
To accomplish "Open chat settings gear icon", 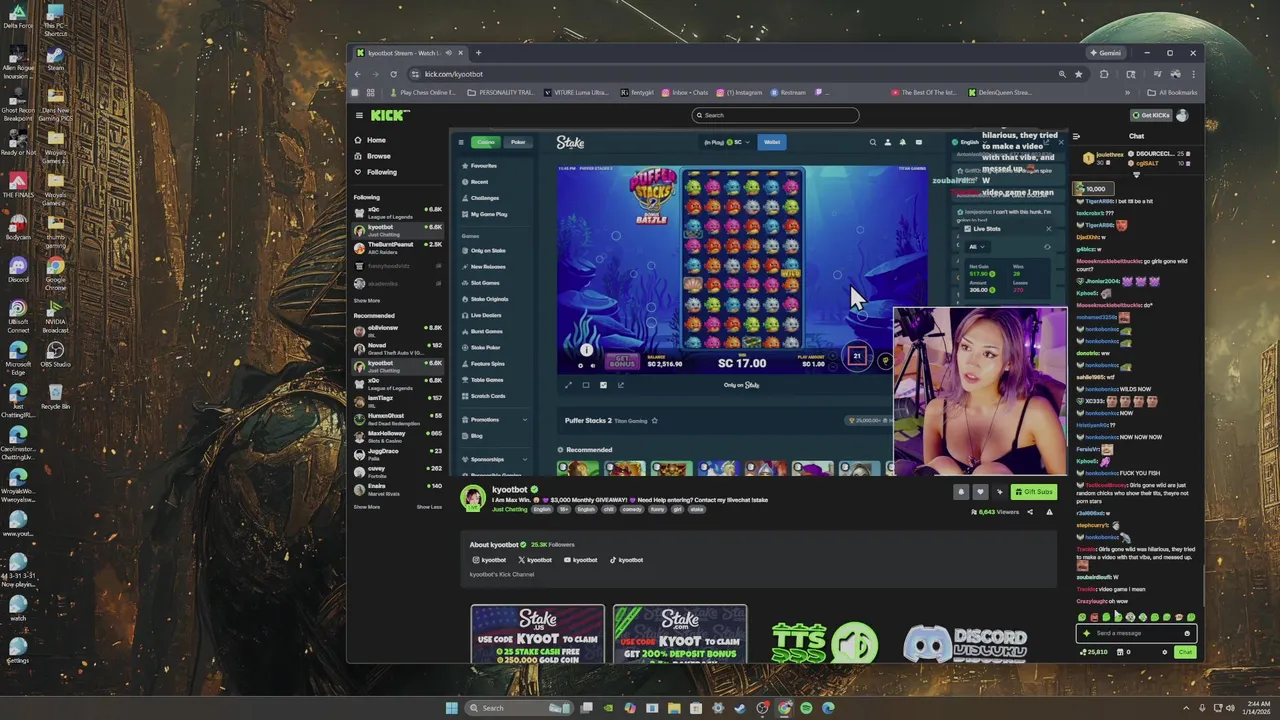I will point(1164,652).
